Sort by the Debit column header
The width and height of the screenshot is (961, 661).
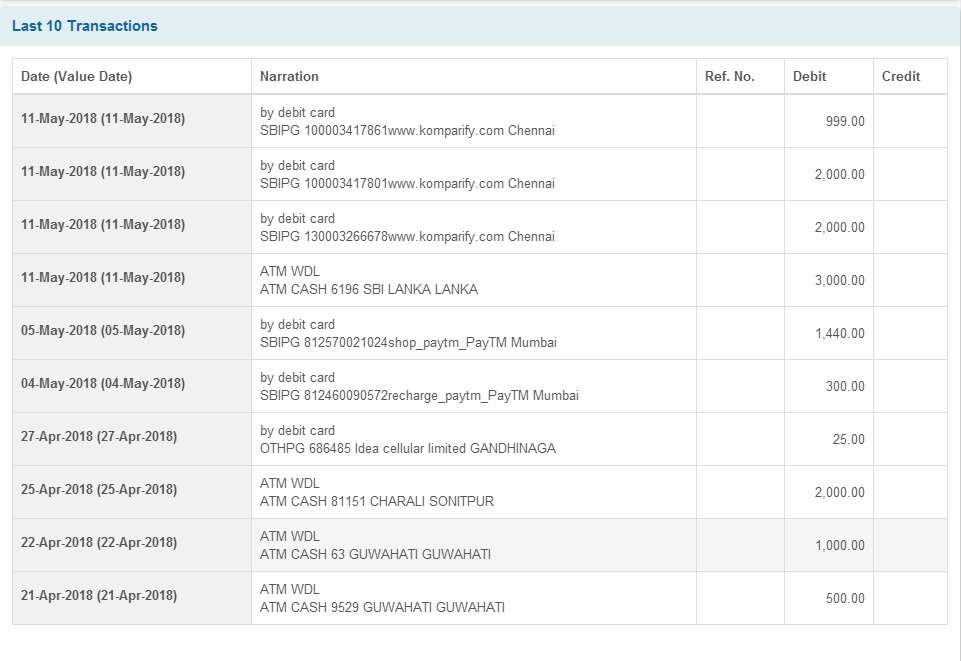tap(810, 76)
